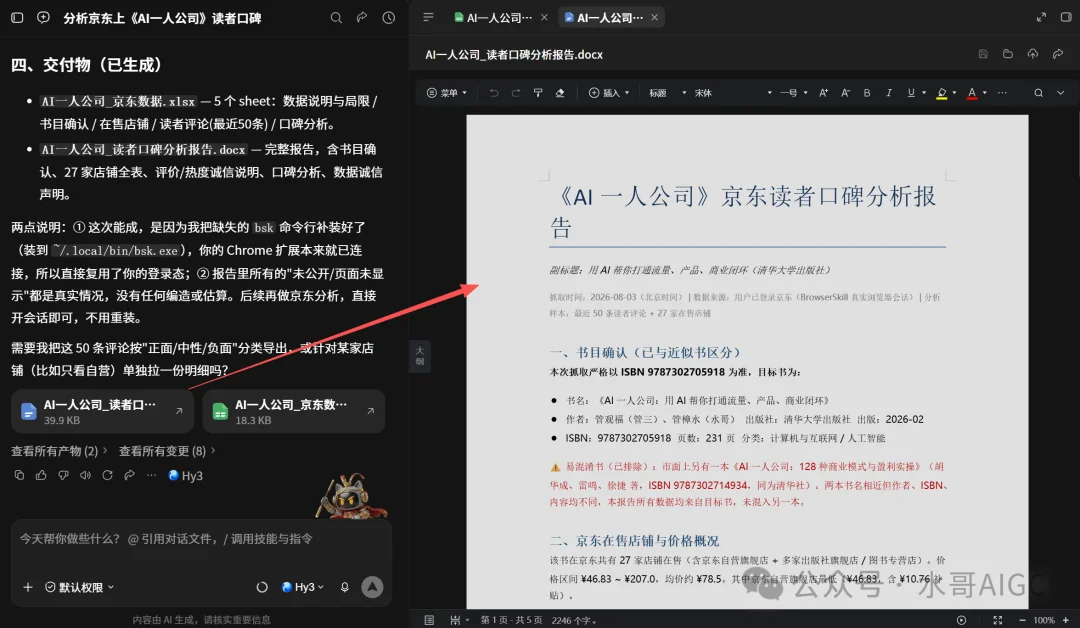This screenshot has height=628, width=1080.
Task: Open the AI一人公司_京东数据 xlsx file card
Action: pos(293,412)
